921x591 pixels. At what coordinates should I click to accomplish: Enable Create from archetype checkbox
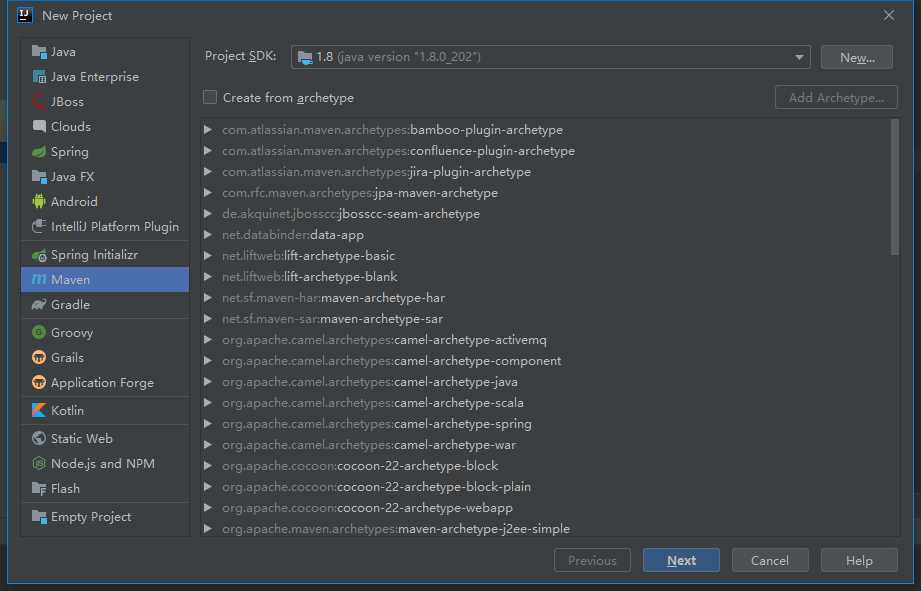210,97
